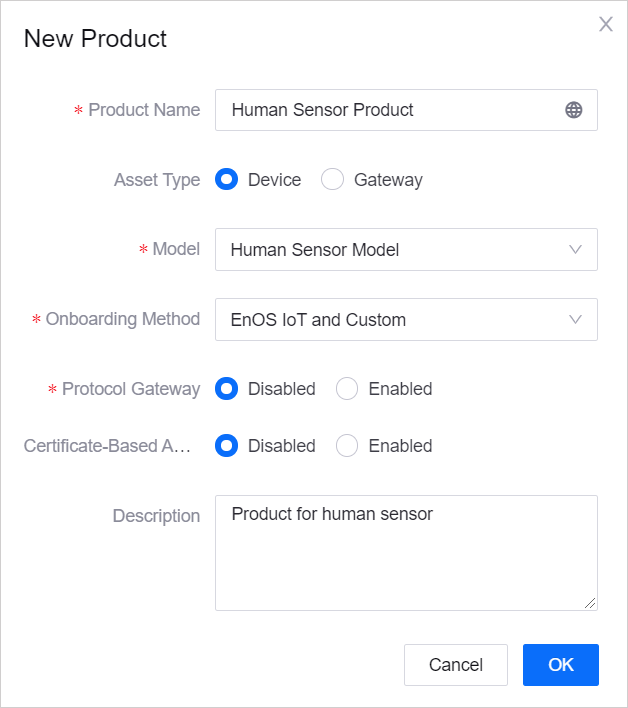The image size is (628, 708).
Task: Click the Description resize handle corner
Action: click(x=590, y=603)
